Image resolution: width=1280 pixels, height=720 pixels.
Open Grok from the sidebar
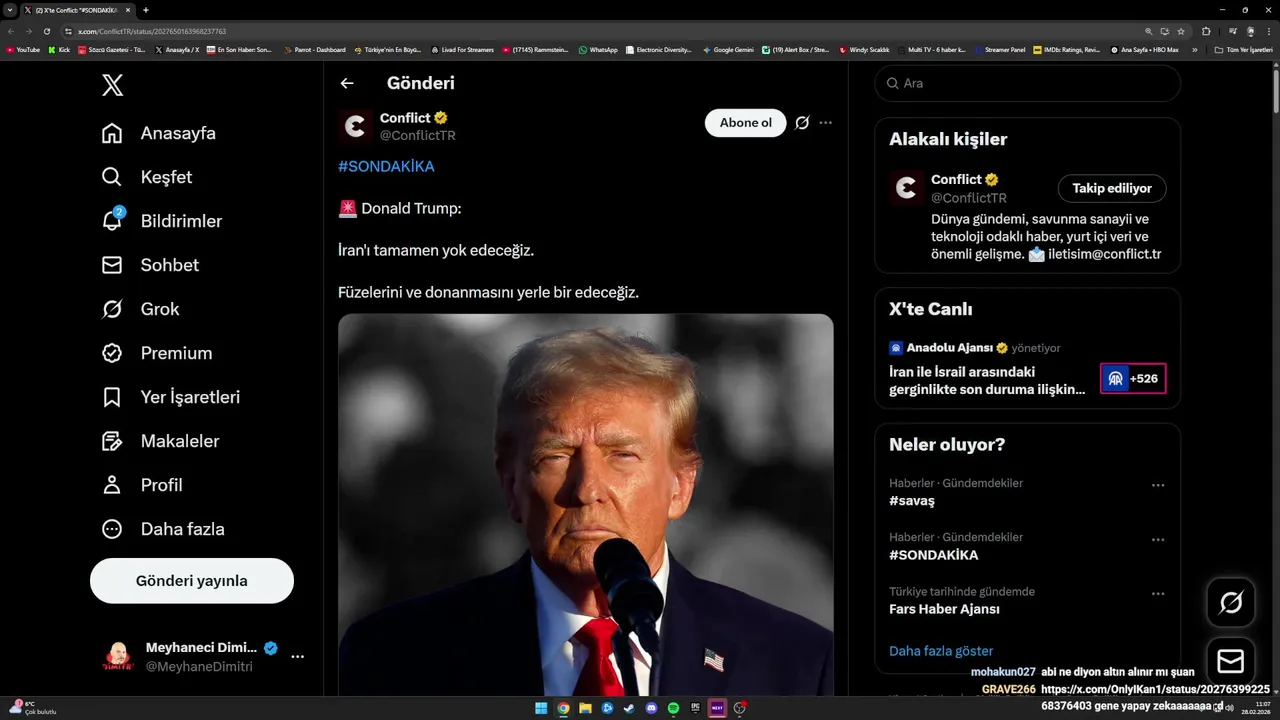[x=140, y=309]
